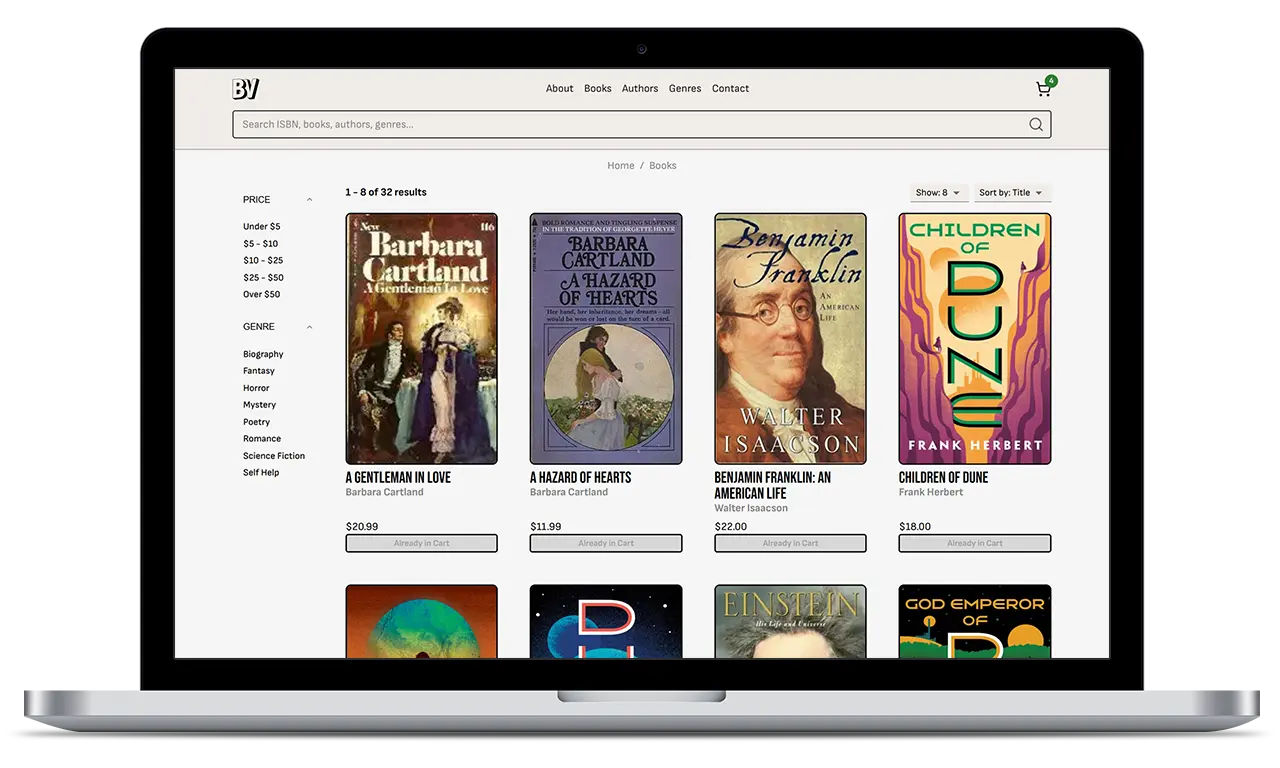Image resolution: width=1280 pixels, height=768 pixels.
Task: Click the A HAZARD OF HEARTS title
Action: coord(581,478)
